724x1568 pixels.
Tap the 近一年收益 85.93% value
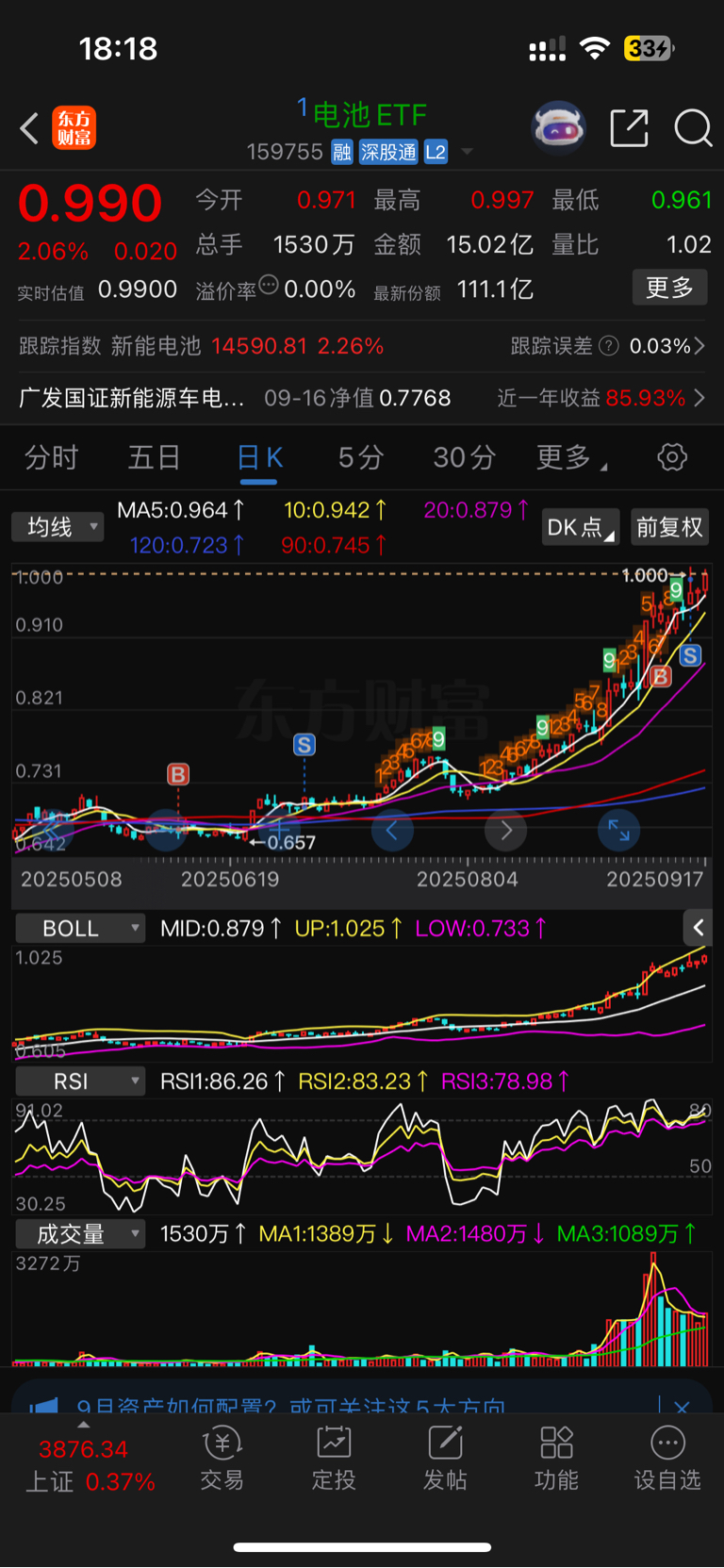pyautogui.click(x=646, y=398)
